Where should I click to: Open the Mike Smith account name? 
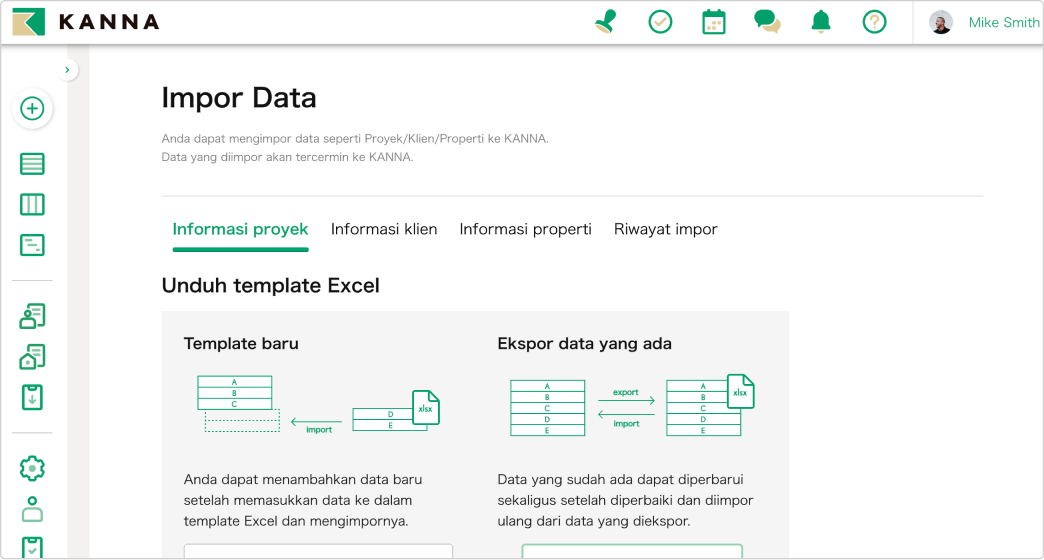(x=1003, y=23)
